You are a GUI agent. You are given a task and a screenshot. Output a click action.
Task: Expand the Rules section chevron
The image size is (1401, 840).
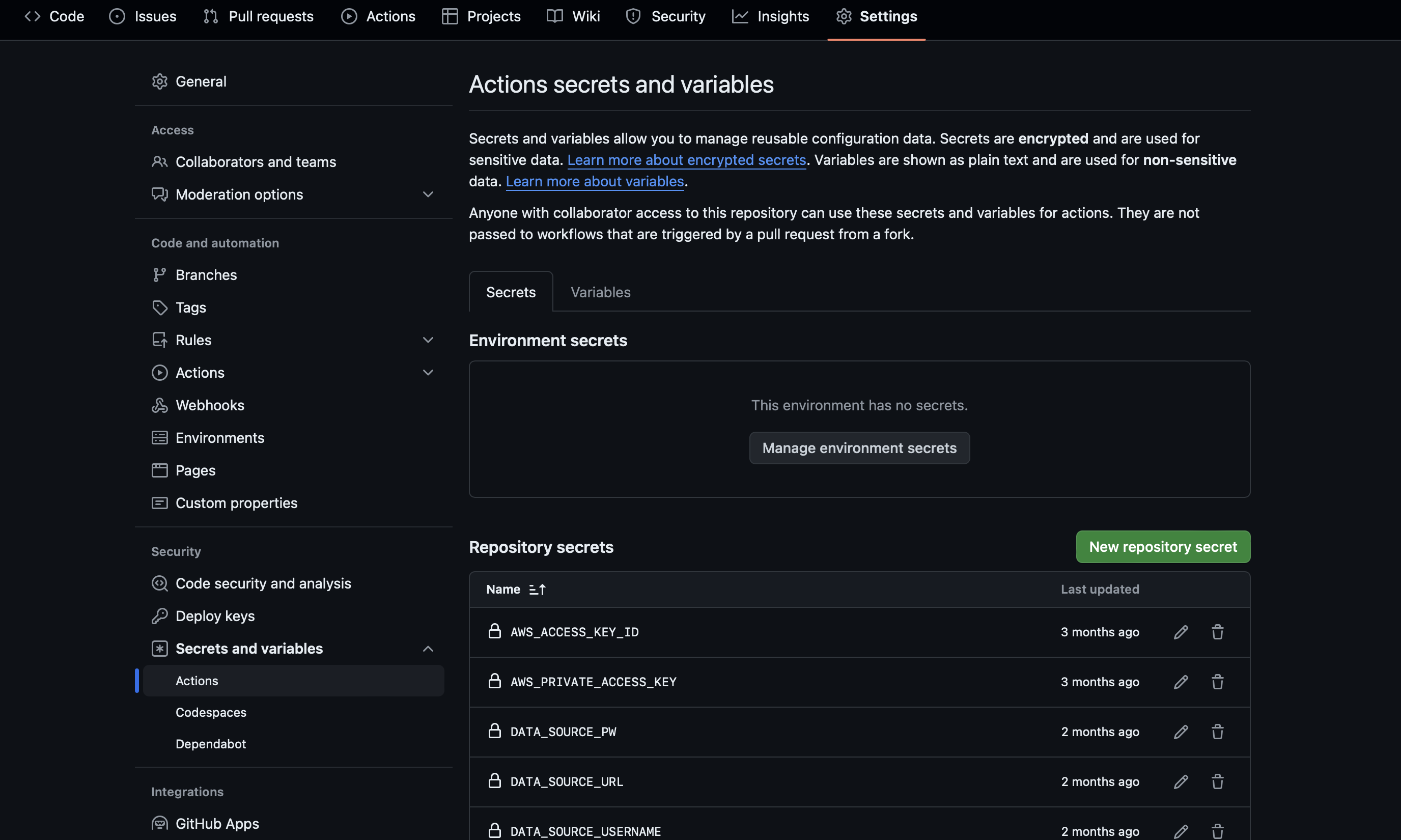point(428,340)
